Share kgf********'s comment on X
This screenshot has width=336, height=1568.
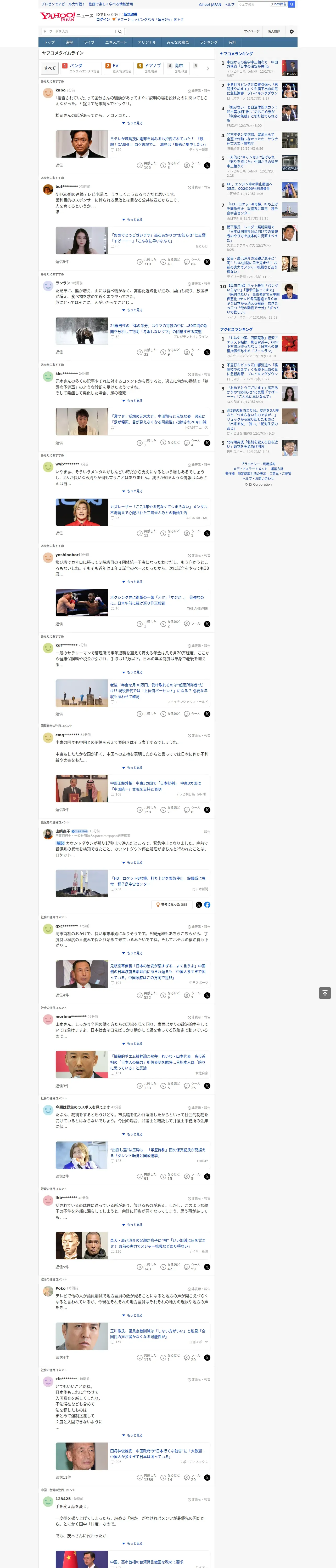pyautogui.click(x=207, y=714)
